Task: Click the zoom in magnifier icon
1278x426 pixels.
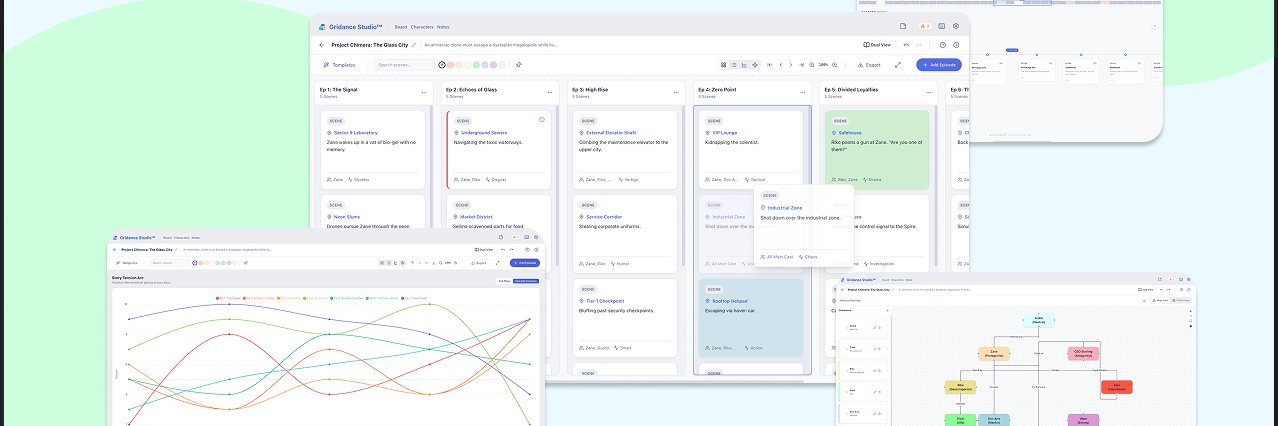Action: click(x=834, y=65)
